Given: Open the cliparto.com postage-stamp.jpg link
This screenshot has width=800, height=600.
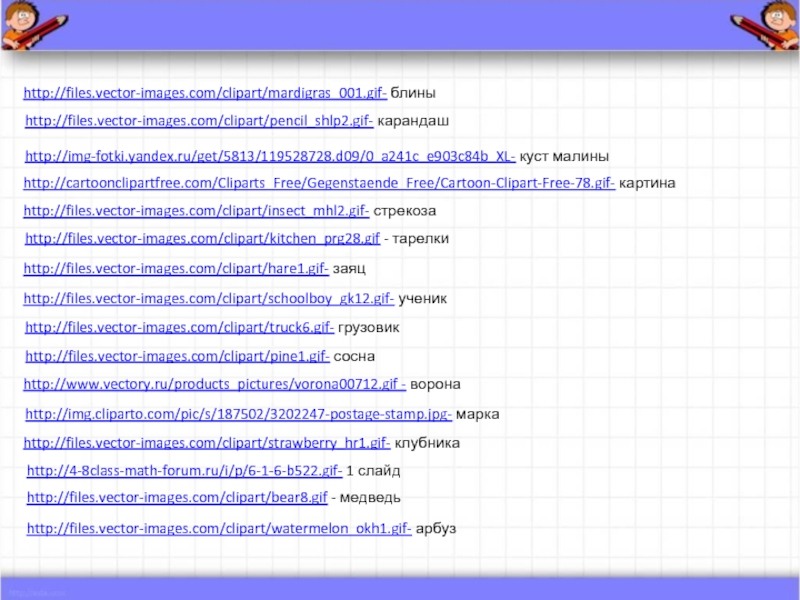Looking at the screenshot, I should [x=238, y=414].
